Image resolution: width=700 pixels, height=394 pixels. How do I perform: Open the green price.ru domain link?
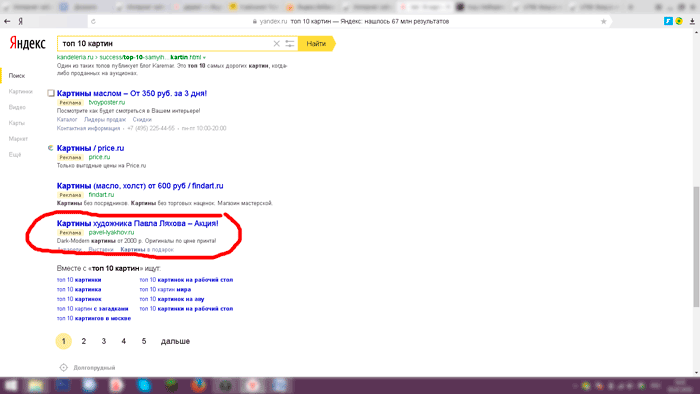[x=99, y=157]
